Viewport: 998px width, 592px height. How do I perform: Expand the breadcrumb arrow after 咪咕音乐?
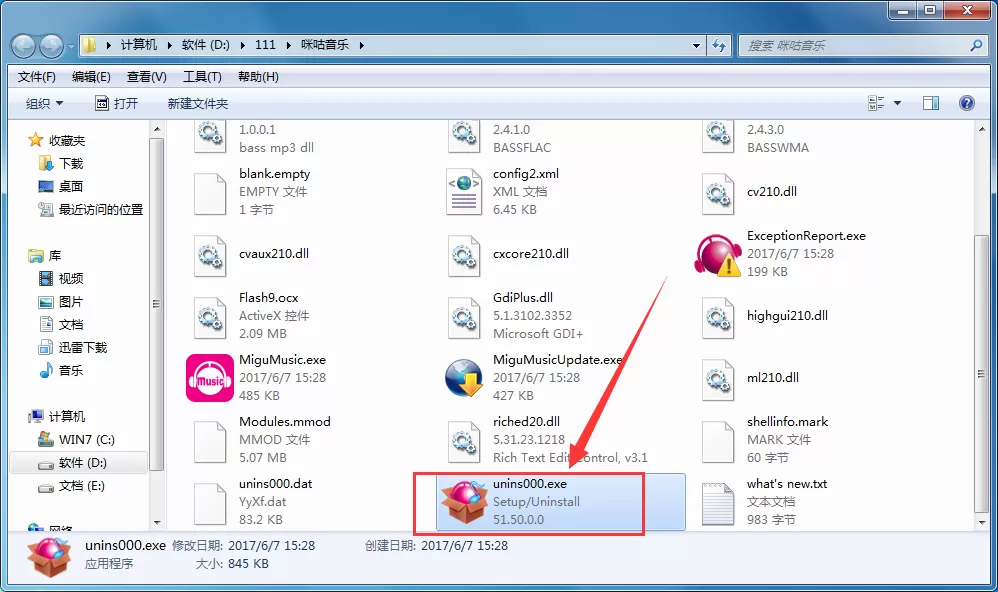362,45
